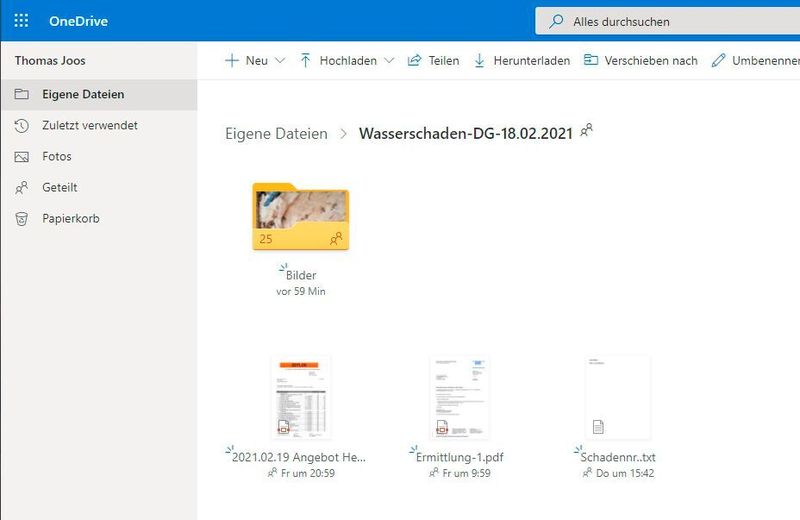800x520 pixels.
Task: Click the 'vor 59 Min' timestamp
Action: pyautogui.click(x=301, y=291)
